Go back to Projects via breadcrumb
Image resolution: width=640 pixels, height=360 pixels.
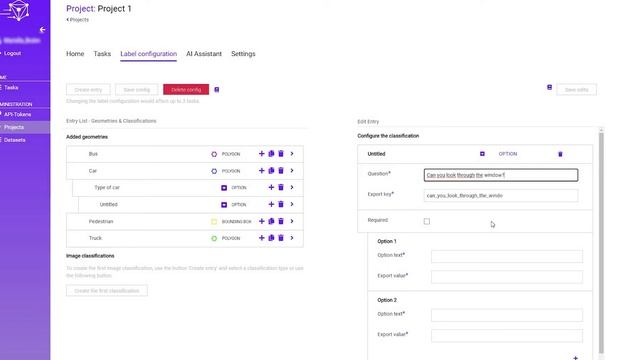coord(78,20)
